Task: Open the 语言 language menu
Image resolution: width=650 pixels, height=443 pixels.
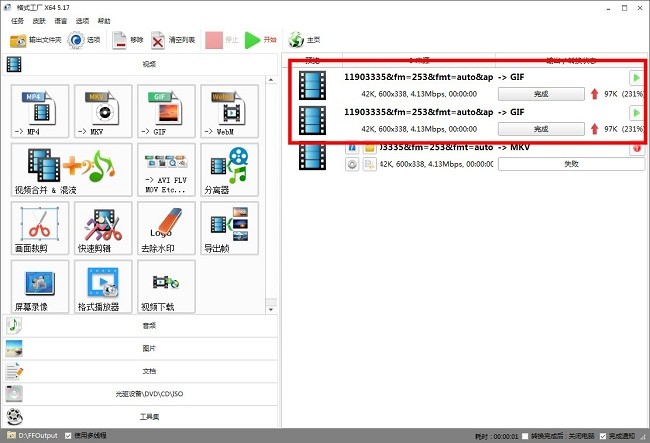Action: click(x=61, y=21)
